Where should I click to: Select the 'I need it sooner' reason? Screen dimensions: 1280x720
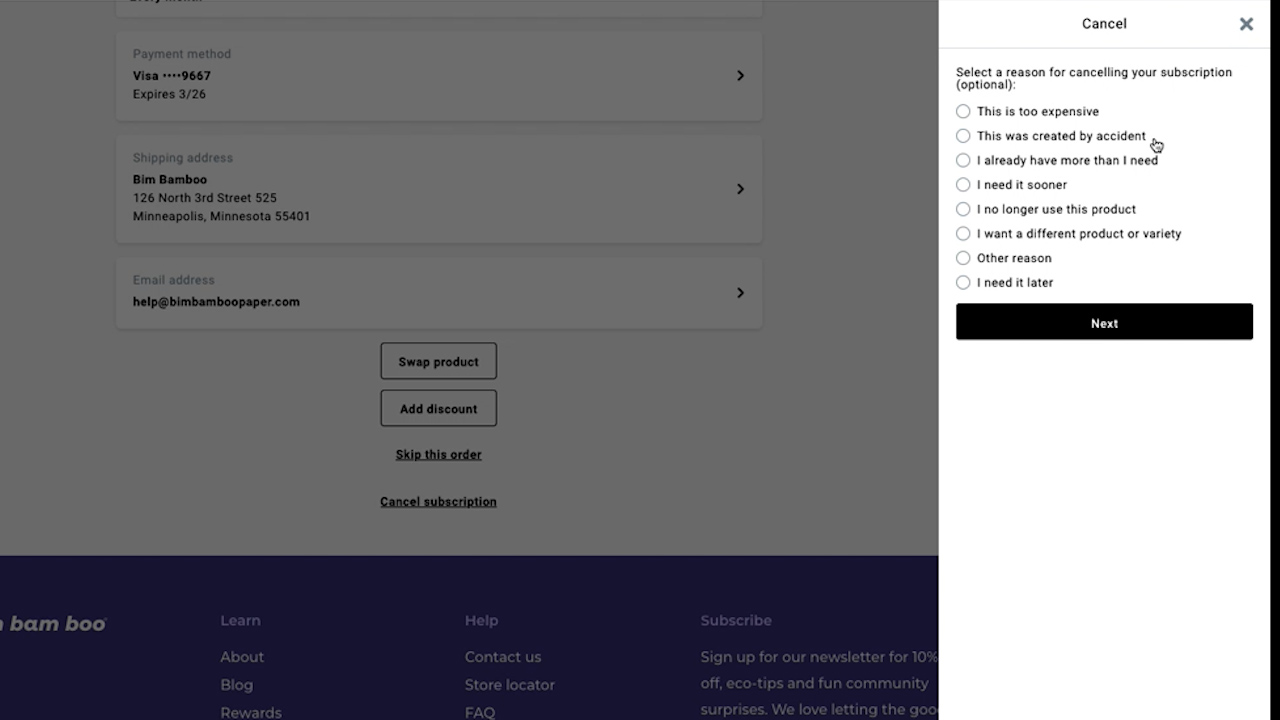pyautogui.click(x=963, y=185)
